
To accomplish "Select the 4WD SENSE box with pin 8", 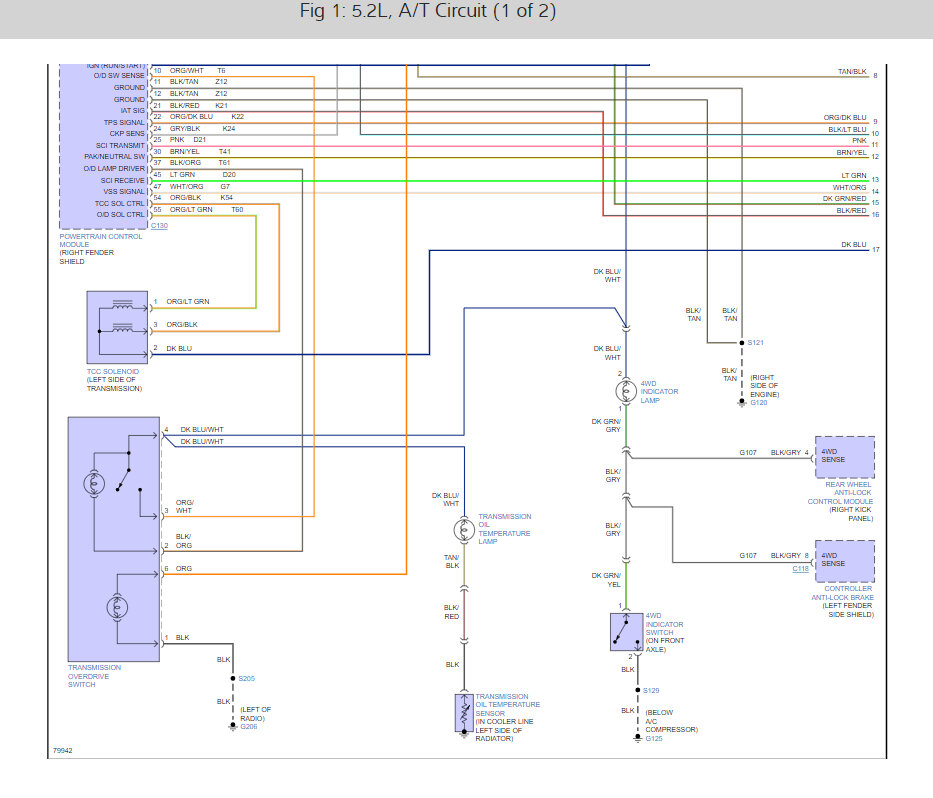I will [x=844, y=561].
